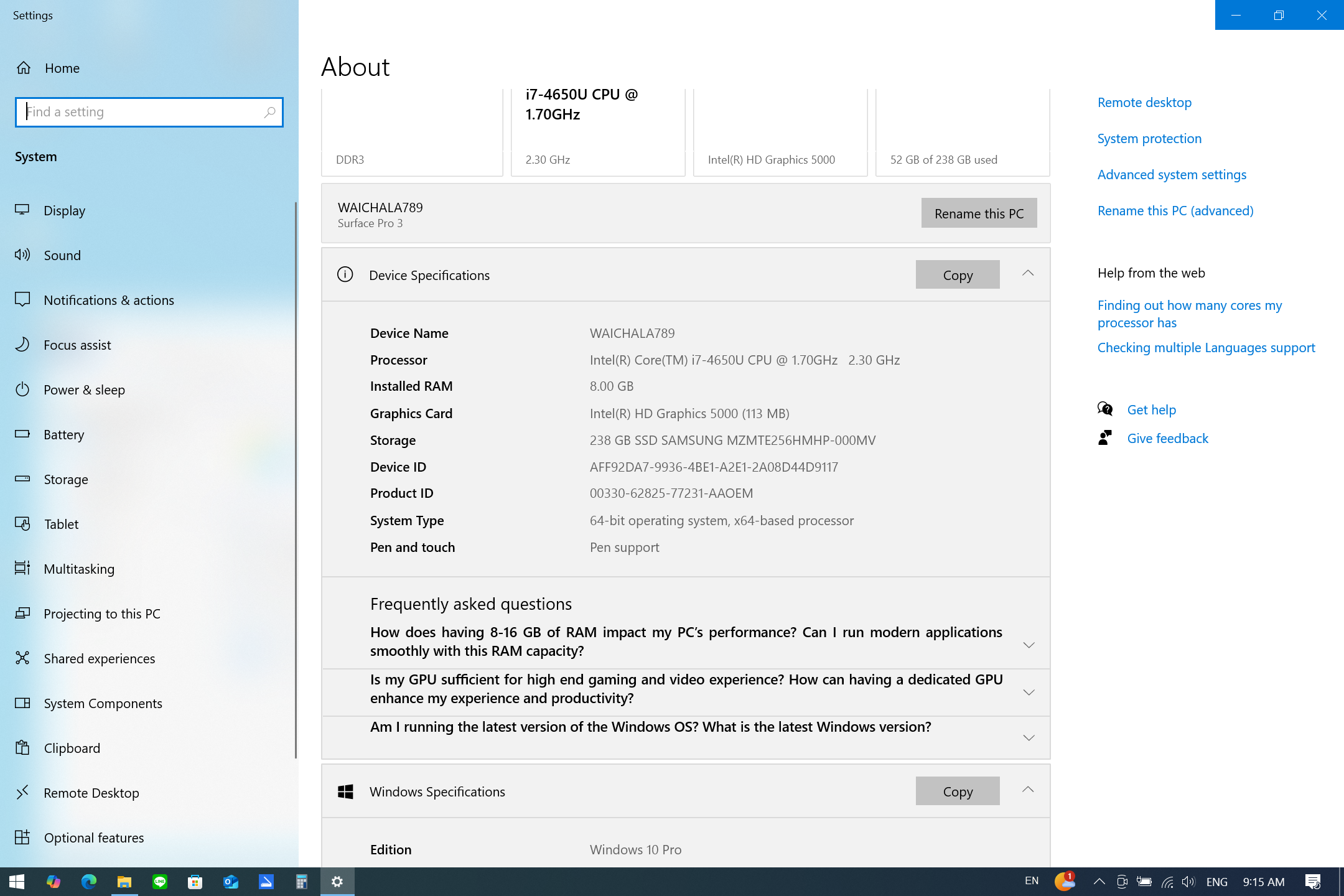Click the ENG language indicator
The width and height of the screenshot is (1344, 896).
pos(1217,882)
